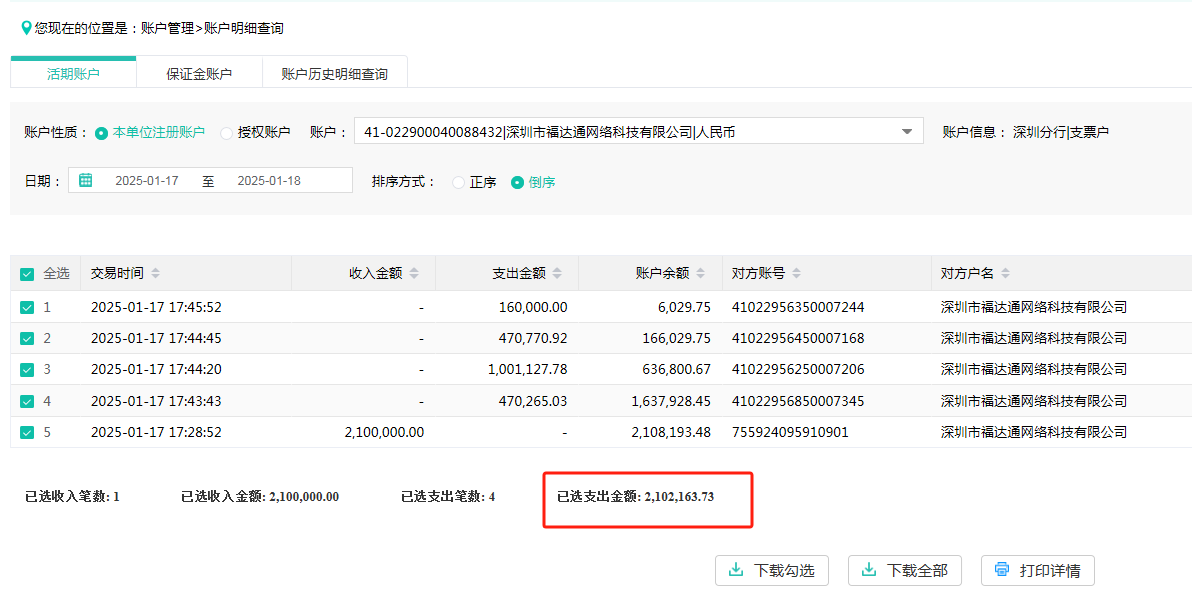Click sort arrows on 支出金额 column

(x=557, y=274)
